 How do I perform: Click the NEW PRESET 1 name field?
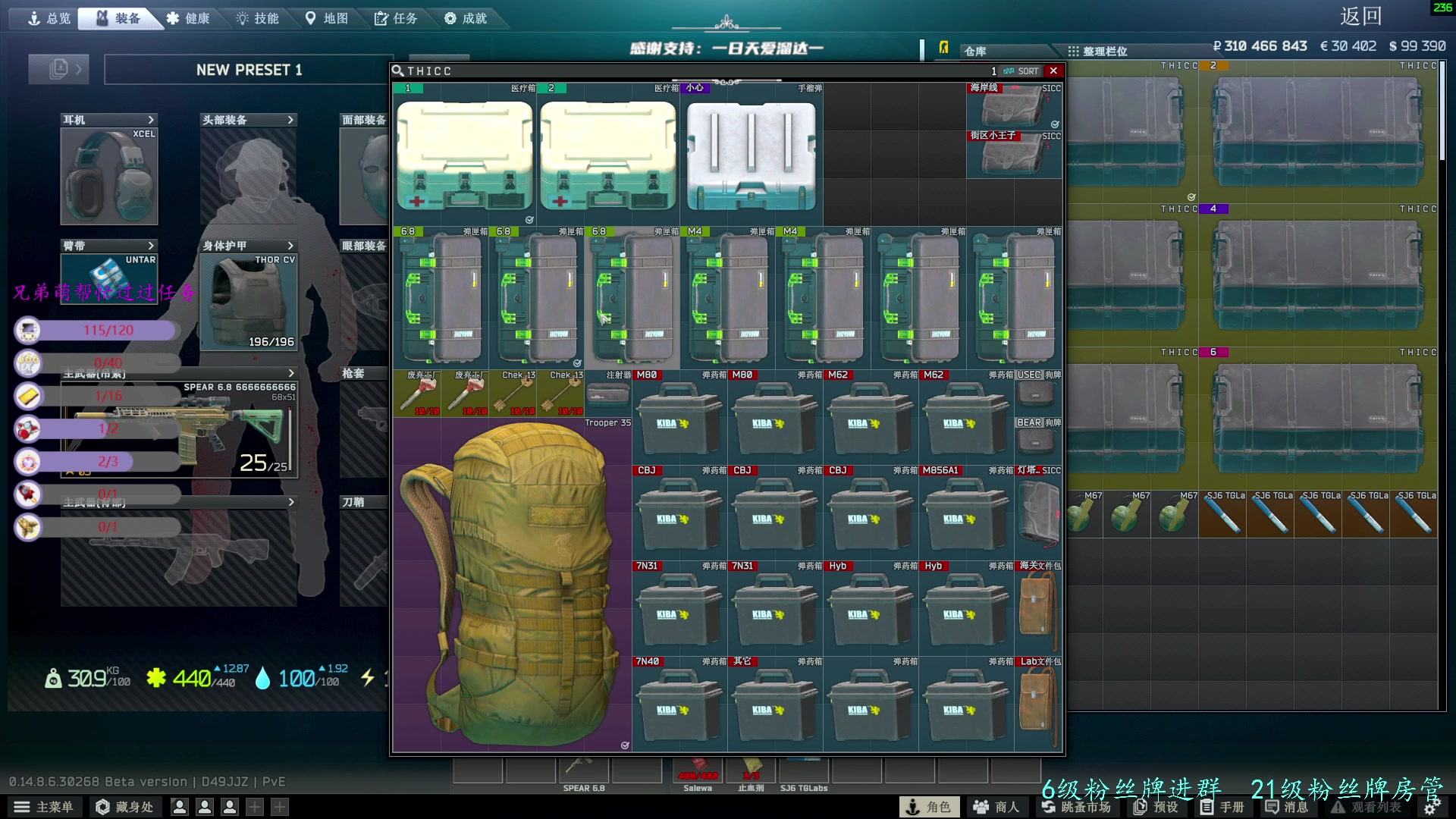[249, 70]
